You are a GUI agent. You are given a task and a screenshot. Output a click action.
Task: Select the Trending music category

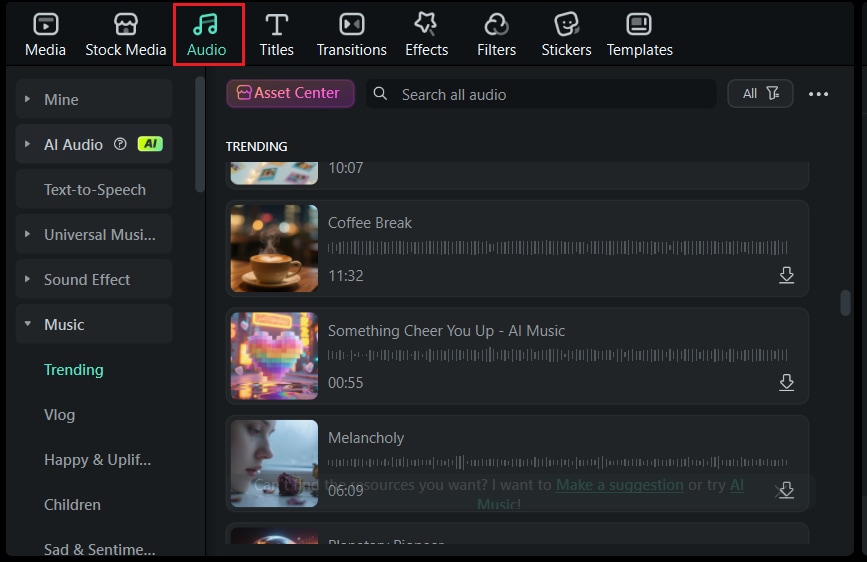tap(74, 370)
